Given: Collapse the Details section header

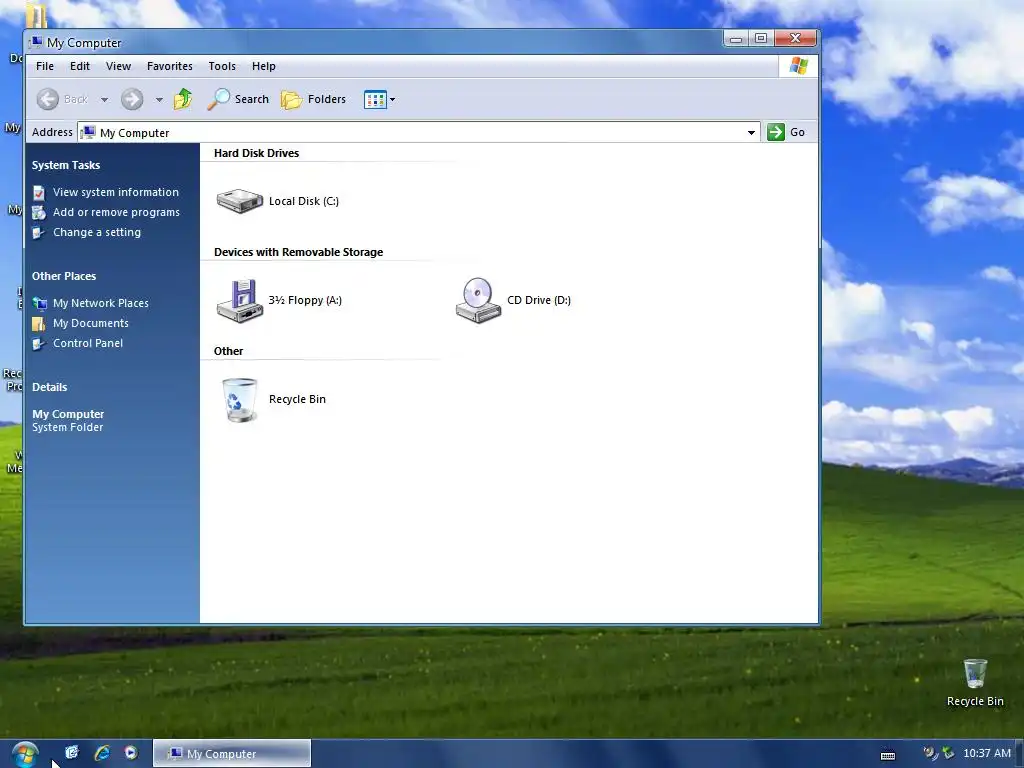Looking at the screenshot, I should click(50, 387).
